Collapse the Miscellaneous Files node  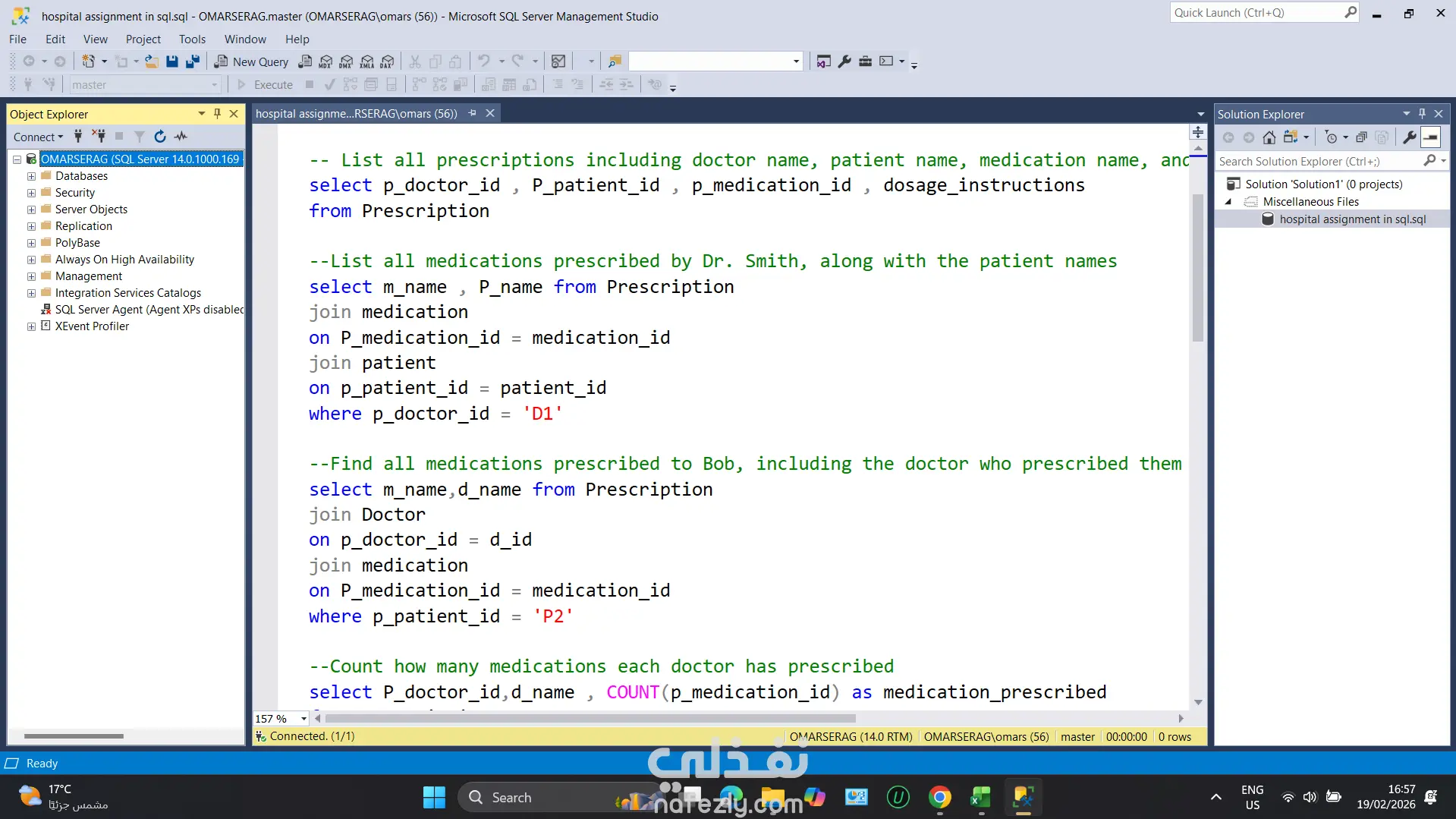point(1228,202)
